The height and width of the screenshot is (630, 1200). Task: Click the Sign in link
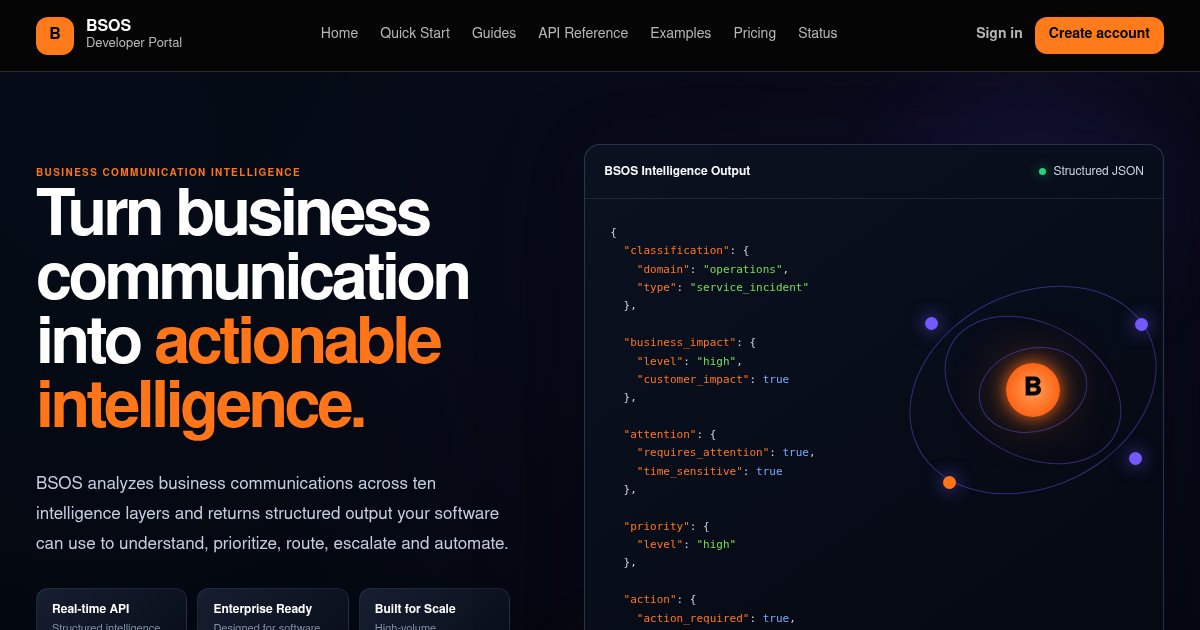click(x=999, y=33)
